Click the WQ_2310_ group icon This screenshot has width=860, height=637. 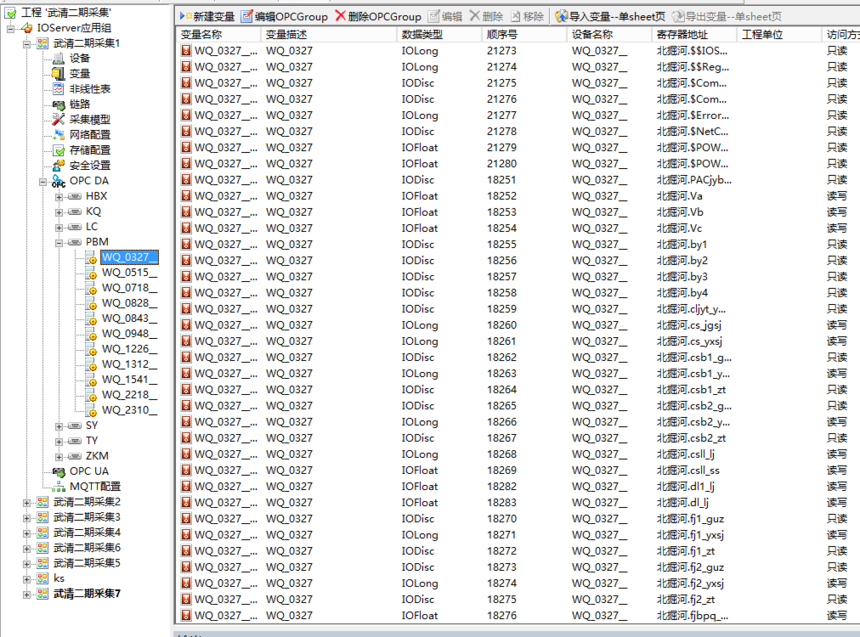(x=91, y=410)
